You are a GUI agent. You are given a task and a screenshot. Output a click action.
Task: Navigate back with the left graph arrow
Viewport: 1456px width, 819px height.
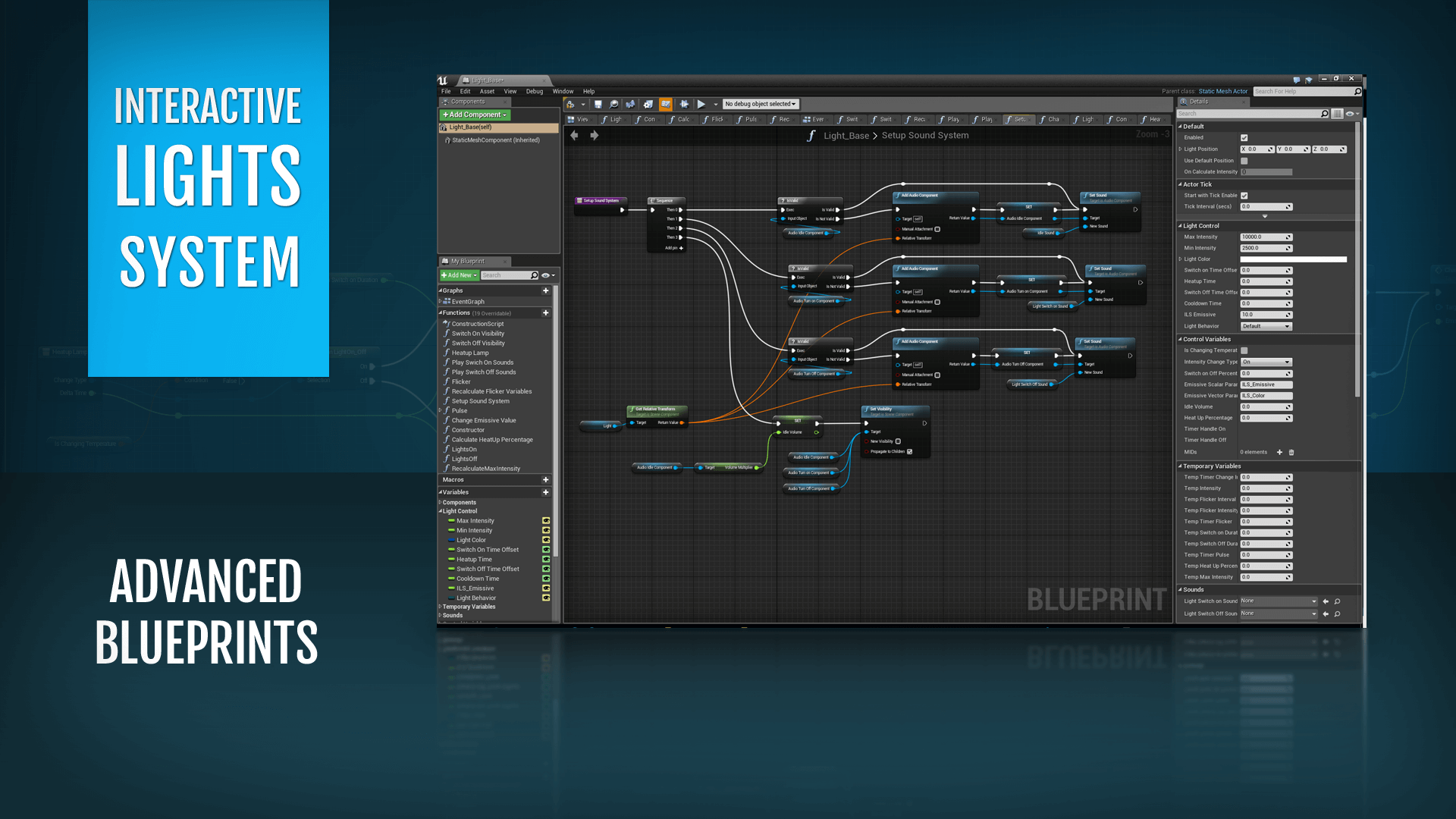pos(574,136)
